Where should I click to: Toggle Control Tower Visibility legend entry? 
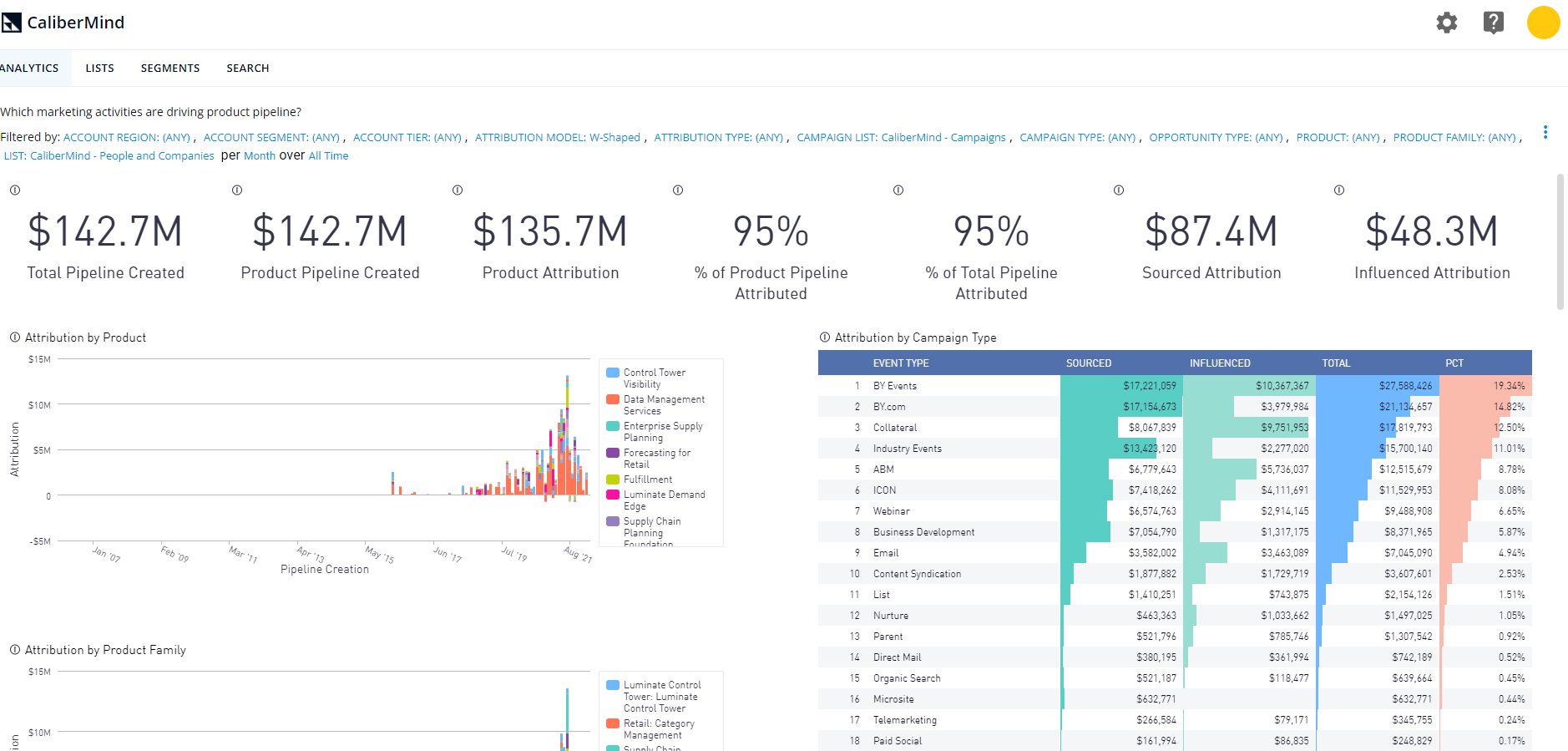click(655, 378)
